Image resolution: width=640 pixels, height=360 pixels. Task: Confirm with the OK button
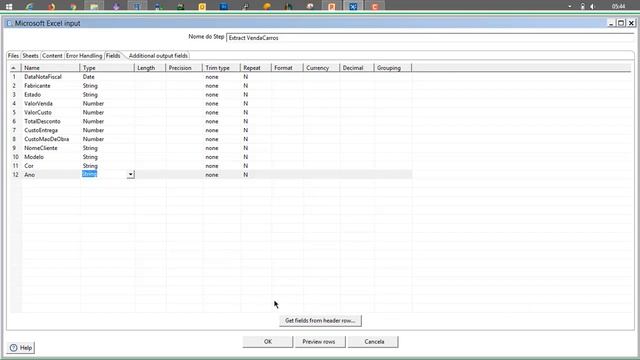coord(268,342)
